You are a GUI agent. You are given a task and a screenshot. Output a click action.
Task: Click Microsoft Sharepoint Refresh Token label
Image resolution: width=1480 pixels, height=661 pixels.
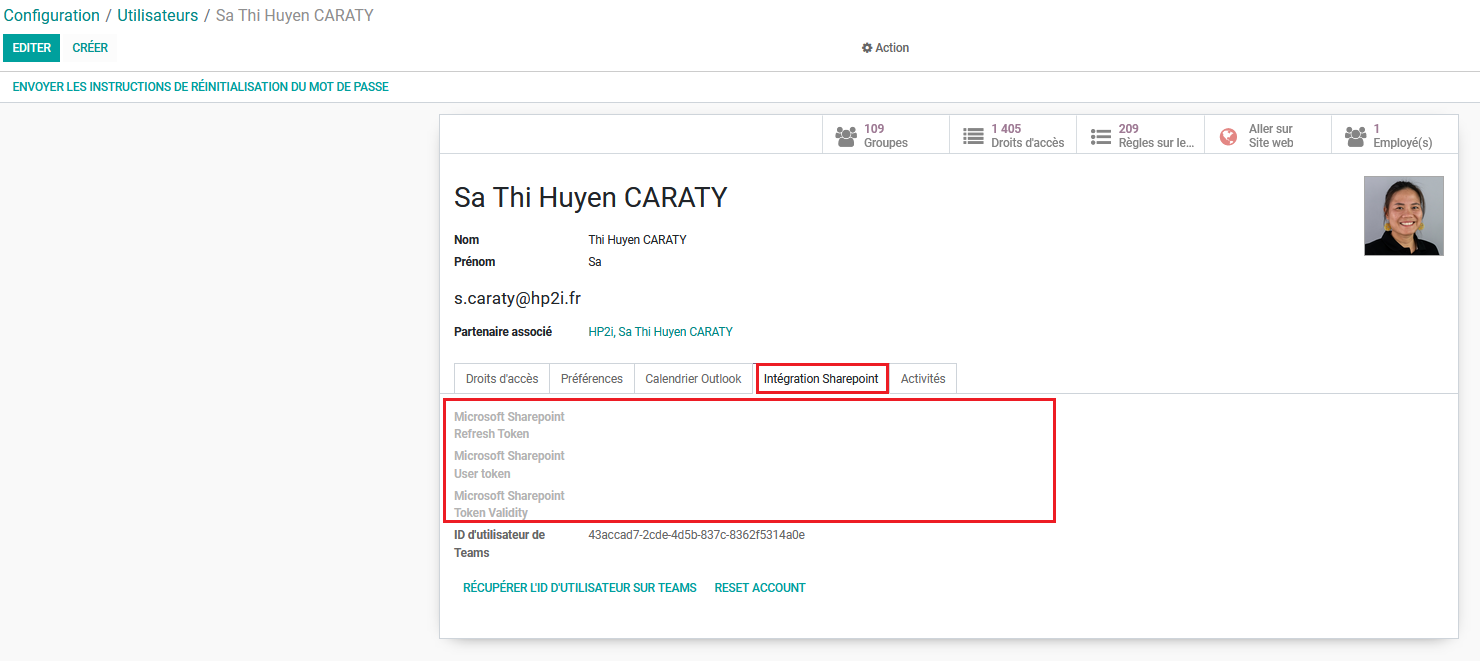coord(509,425)
